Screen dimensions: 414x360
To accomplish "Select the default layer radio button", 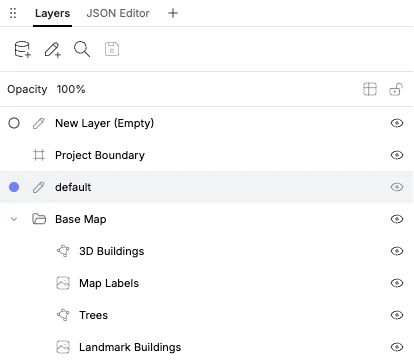I will click(x=14, y=187).
